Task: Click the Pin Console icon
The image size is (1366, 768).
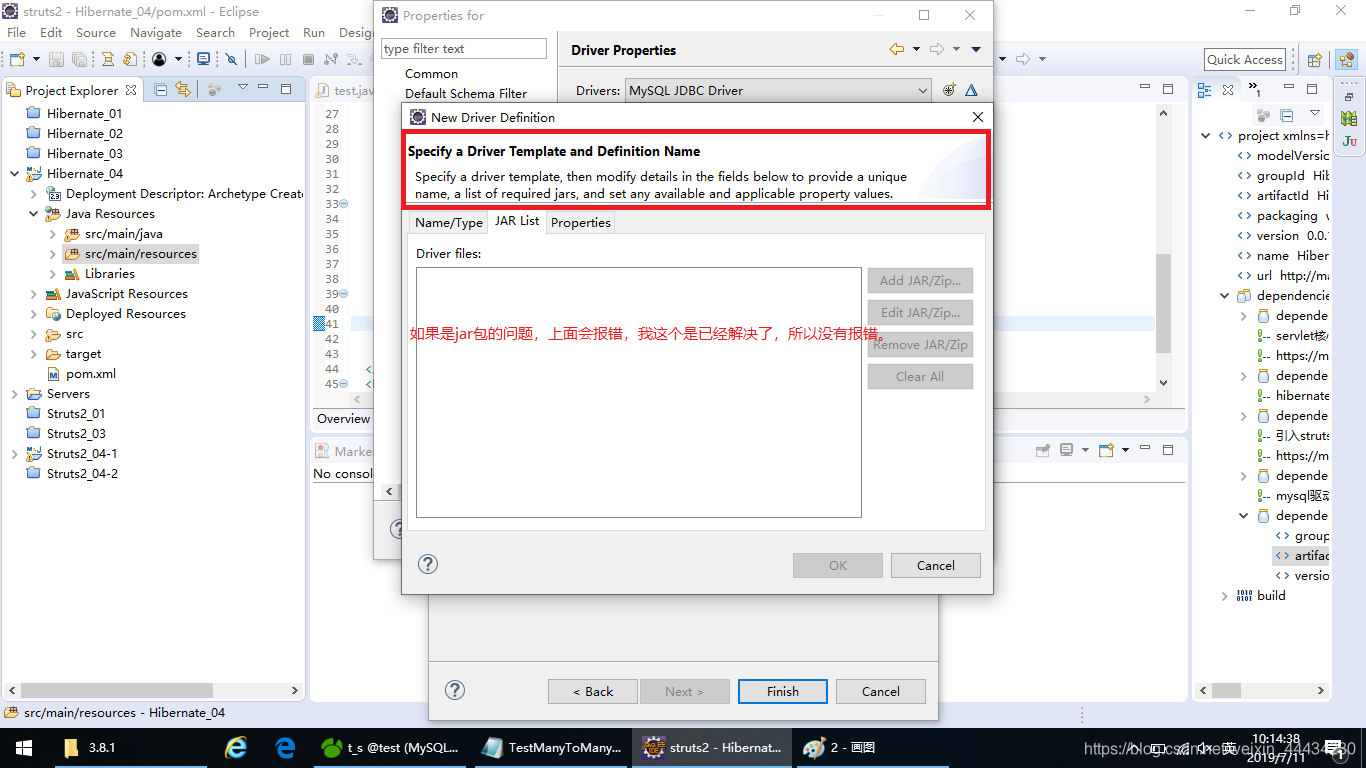Action: click(x=1043, y=450)
